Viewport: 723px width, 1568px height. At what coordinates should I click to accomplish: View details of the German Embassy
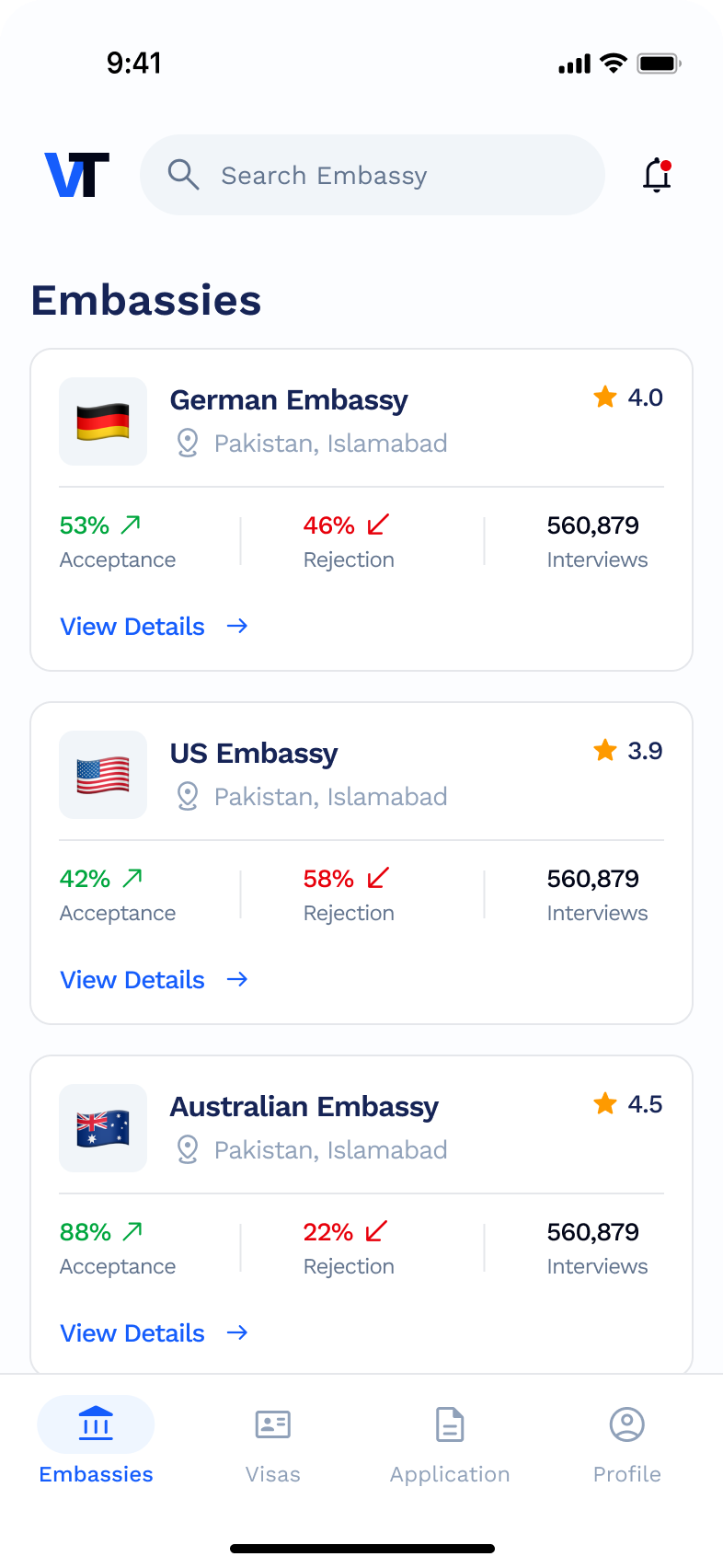(x=132, y=627)
